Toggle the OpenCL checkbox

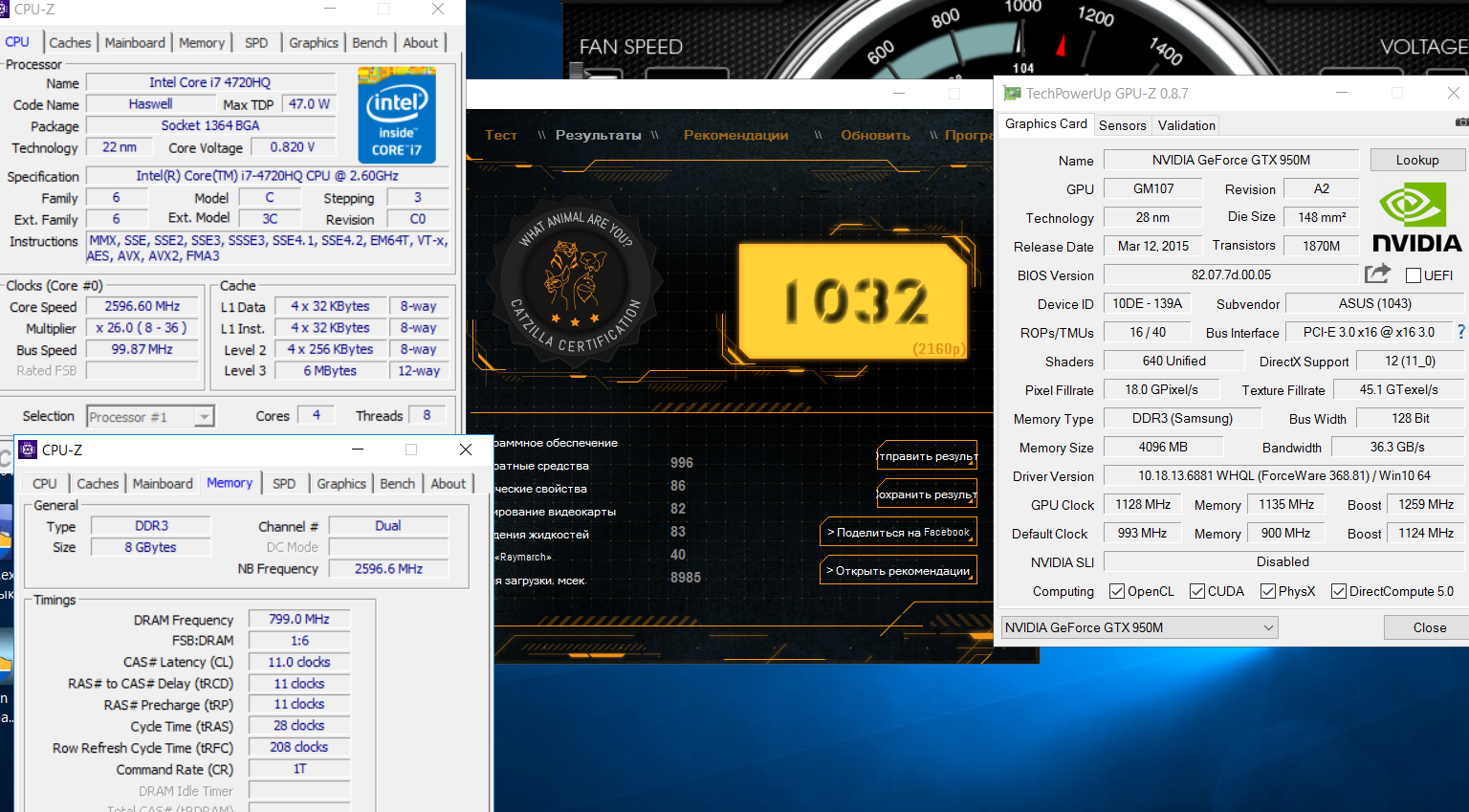[1116, 591]
